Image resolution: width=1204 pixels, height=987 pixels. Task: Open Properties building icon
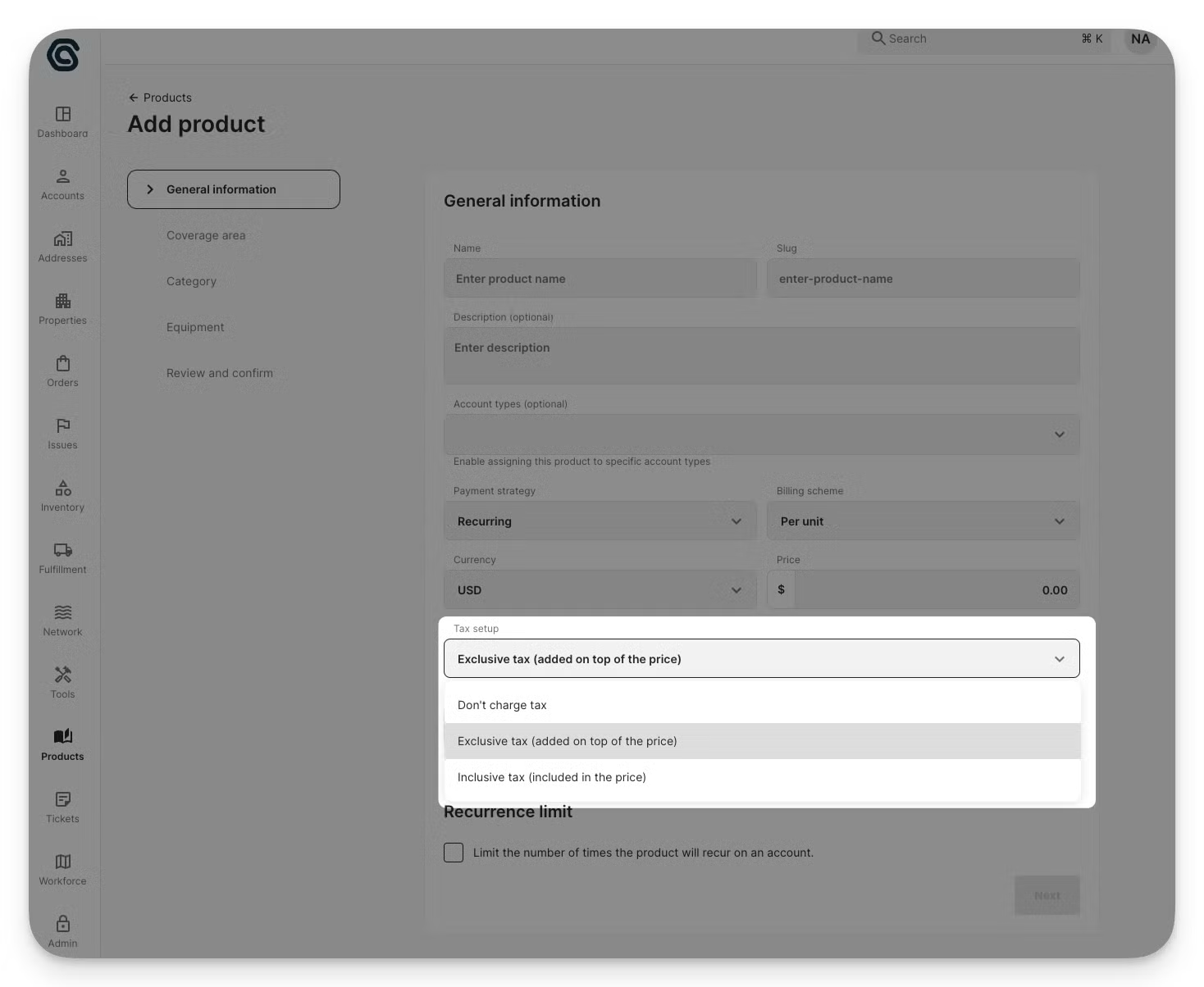[x=63, y=301]
